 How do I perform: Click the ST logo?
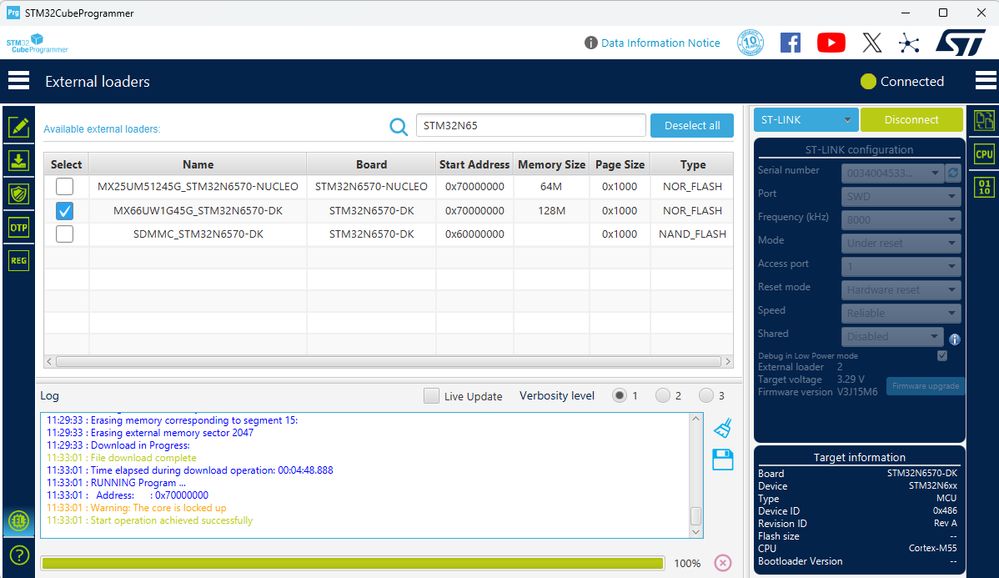961,43
